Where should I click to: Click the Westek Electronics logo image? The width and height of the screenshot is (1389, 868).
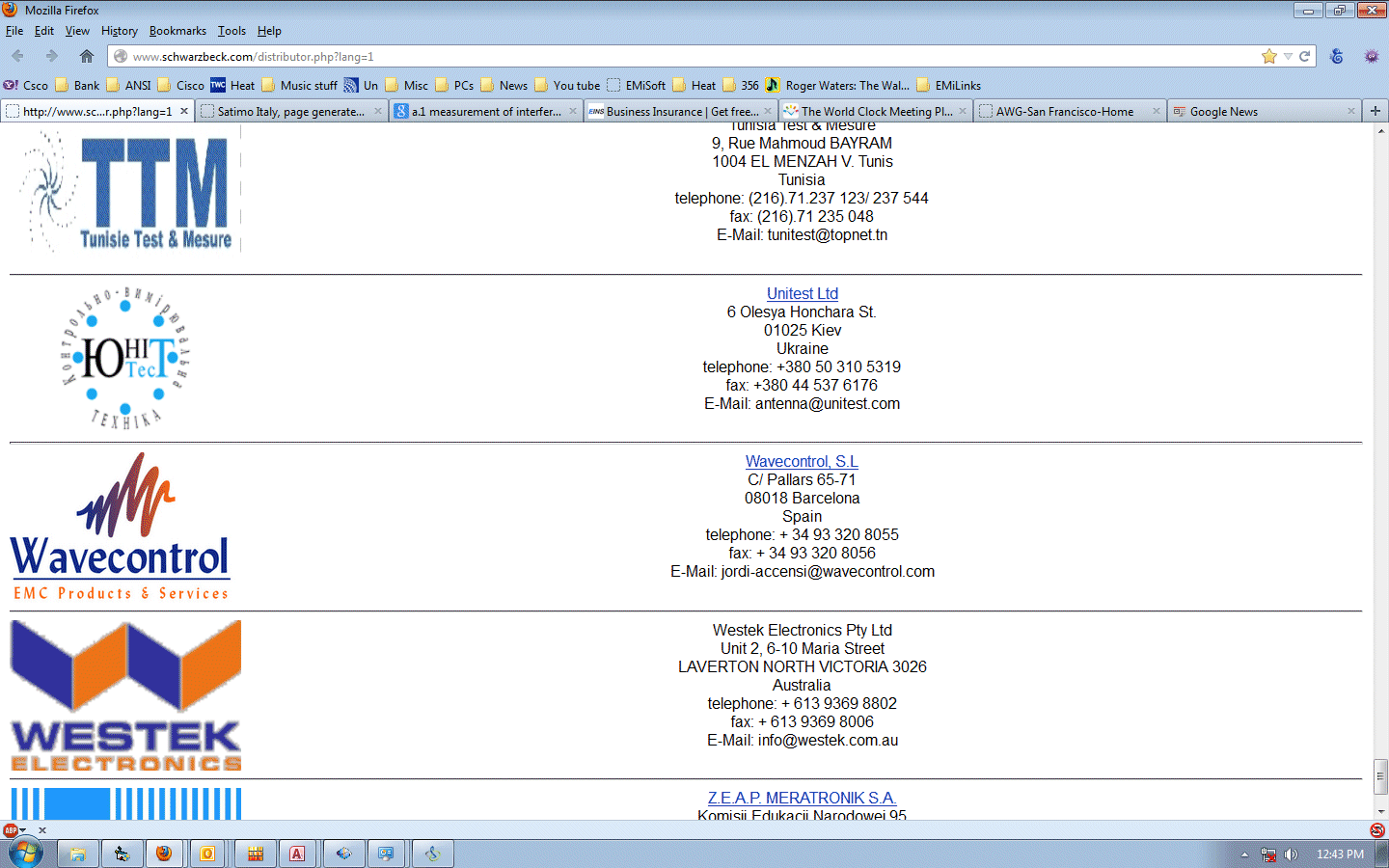point(125,695)
